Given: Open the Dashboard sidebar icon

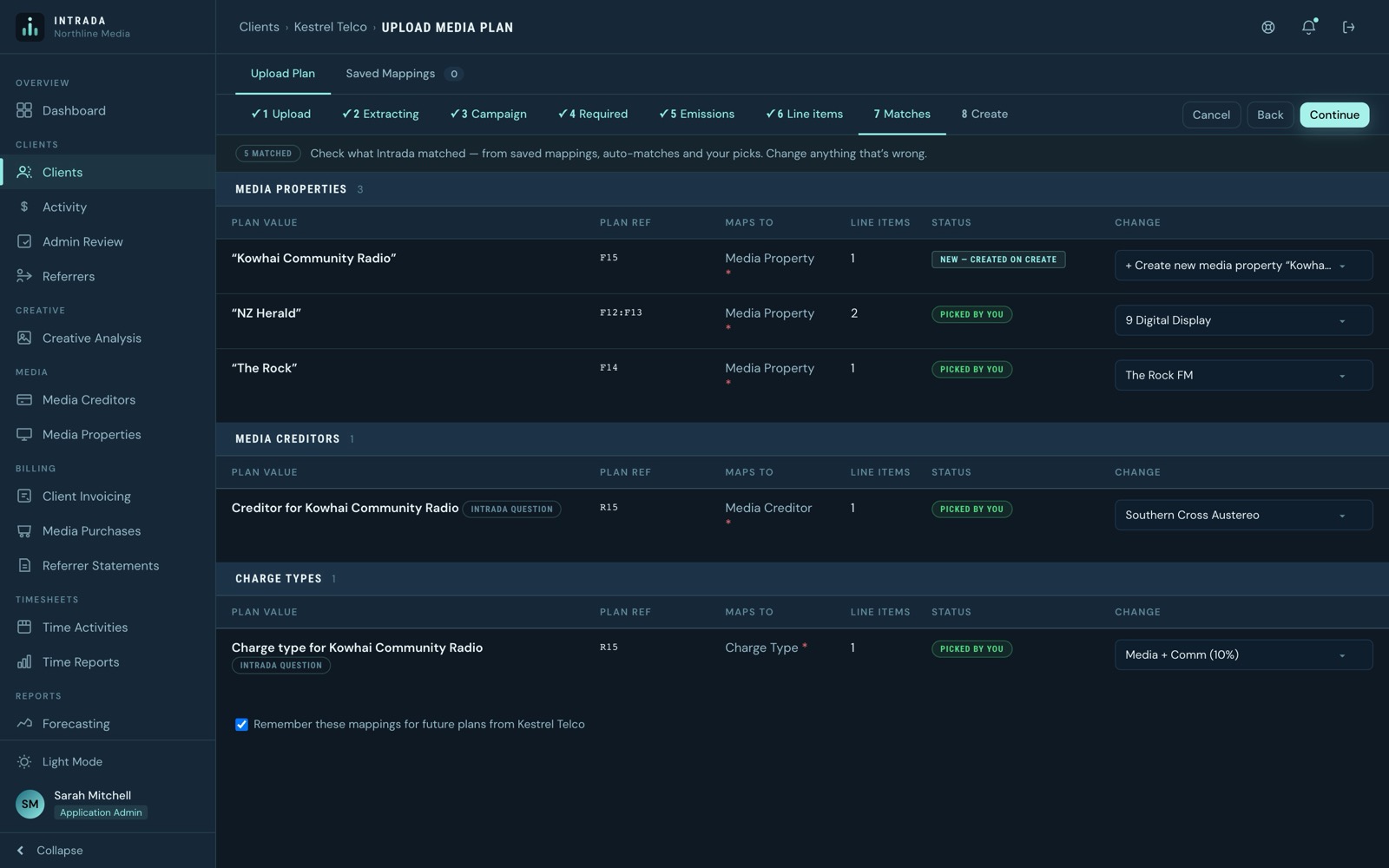Looking at the screenshot, I should click(24, 110).
